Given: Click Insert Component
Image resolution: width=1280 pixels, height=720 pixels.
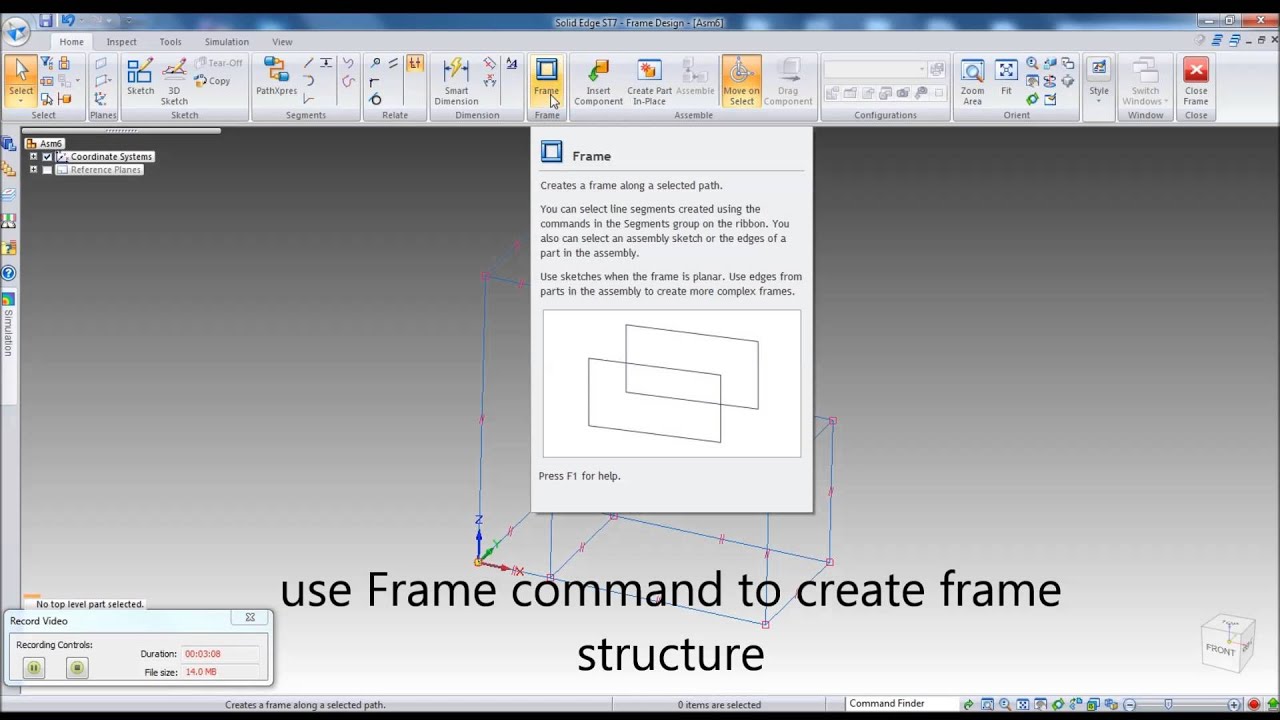Looking at the screenshot, I should pyautogui.click(x=598, y=81).
